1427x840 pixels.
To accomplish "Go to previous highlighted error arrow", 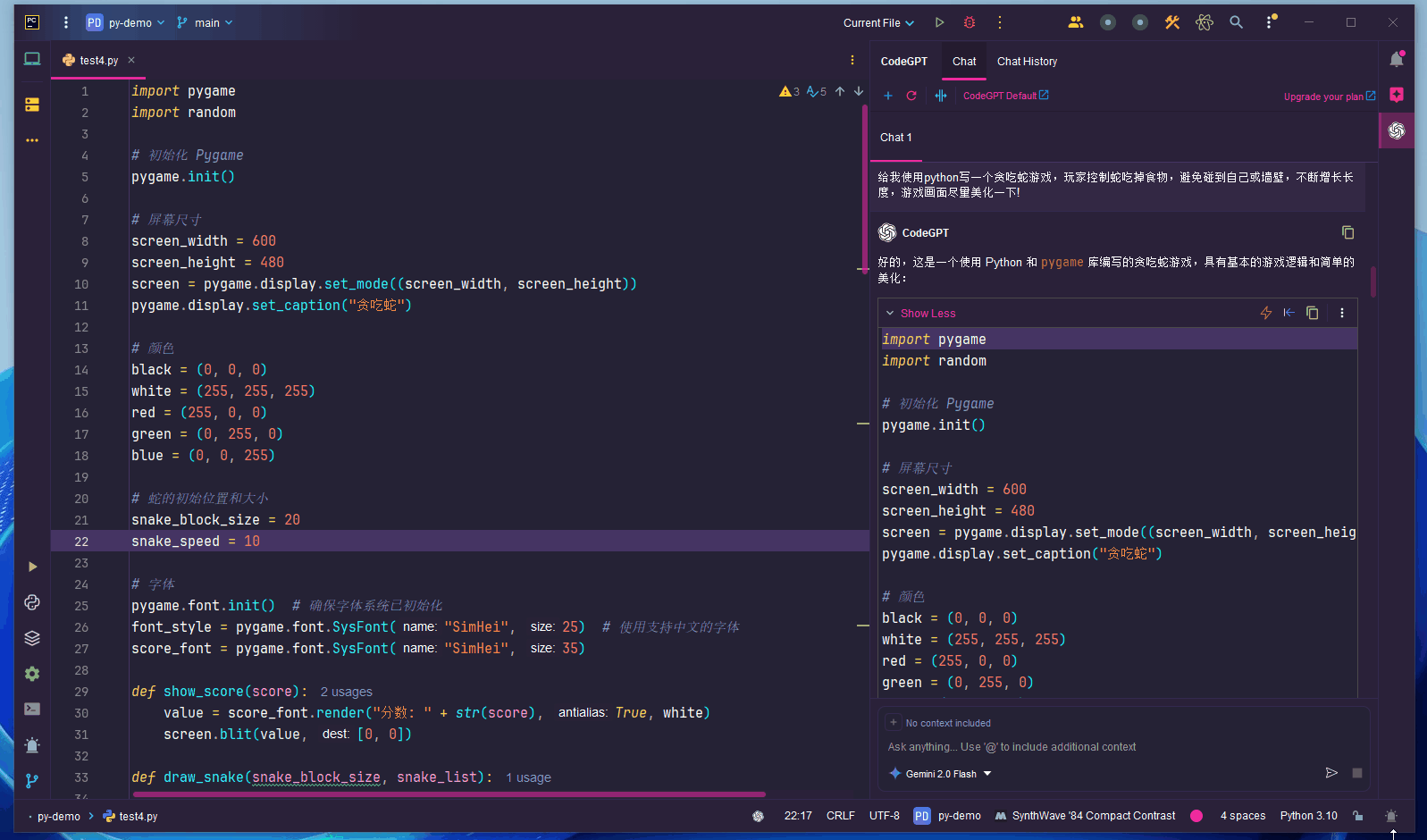I will pos(840,91).
